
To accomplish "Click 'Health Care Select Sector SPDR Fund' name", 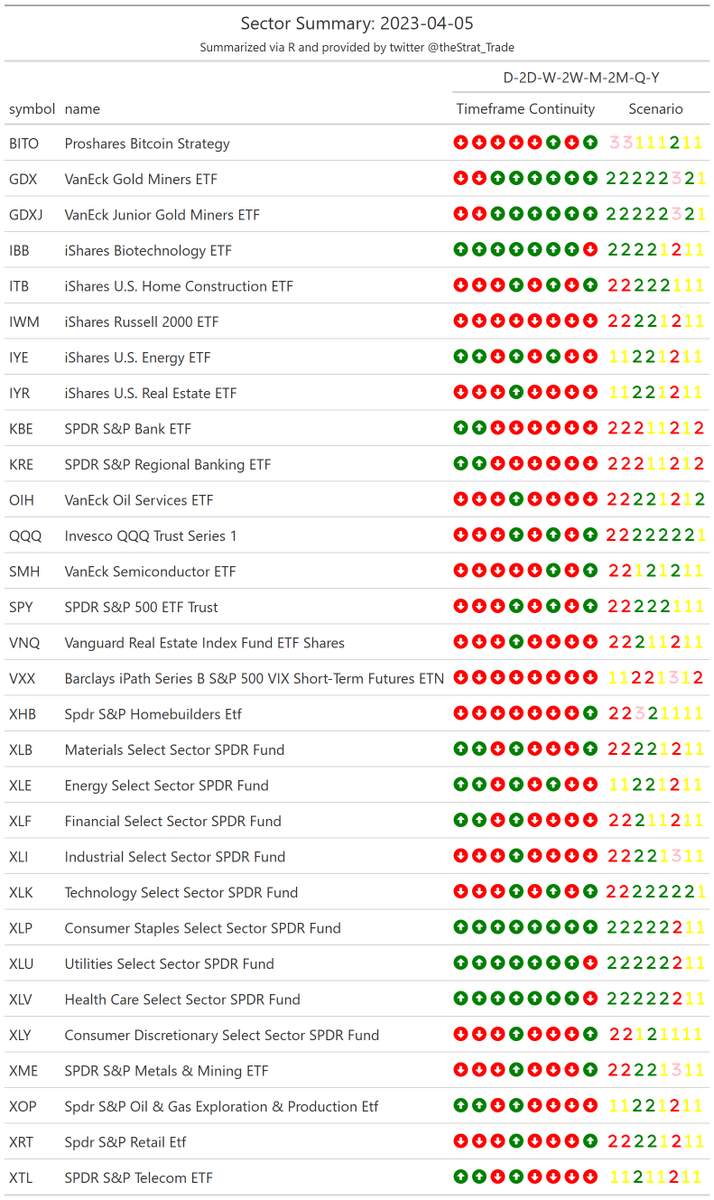I will tap(182, 999).
